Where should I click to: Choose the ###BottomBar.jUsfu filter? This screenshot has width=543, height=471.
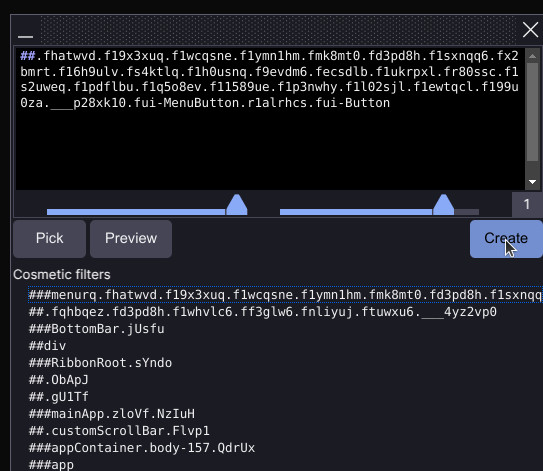(x=97, y=329)
